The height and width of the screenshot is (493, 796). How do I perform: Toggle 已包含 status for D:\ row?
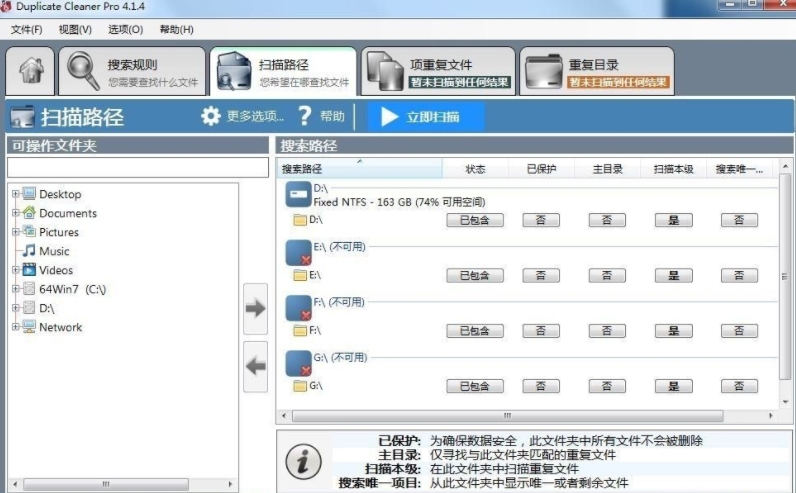475,220
